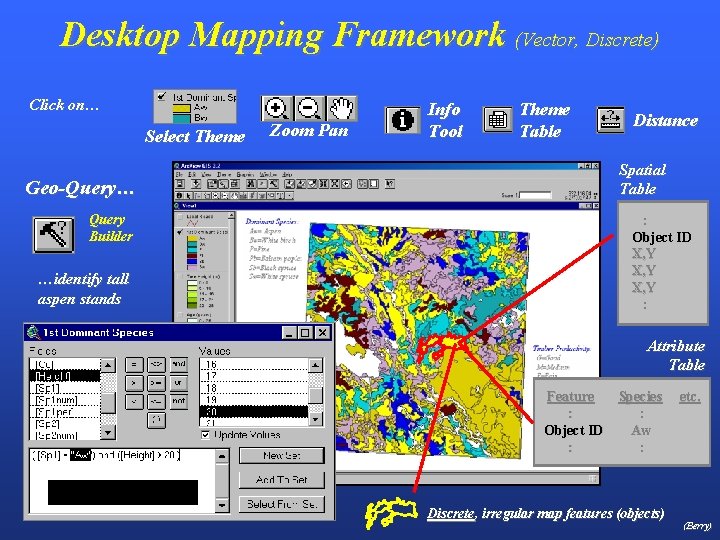Click the greater-or-equal operator button
The image size is (720, 540).
[156, 383]
